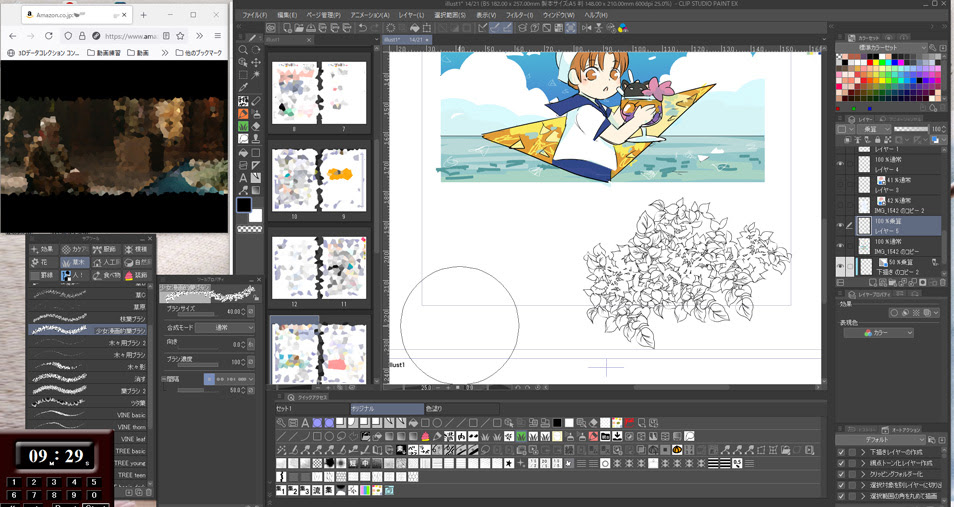Select the Auto select magic wand tool
Image resolution: width=954 pixels, height=507 pixels.
point(256,75)
